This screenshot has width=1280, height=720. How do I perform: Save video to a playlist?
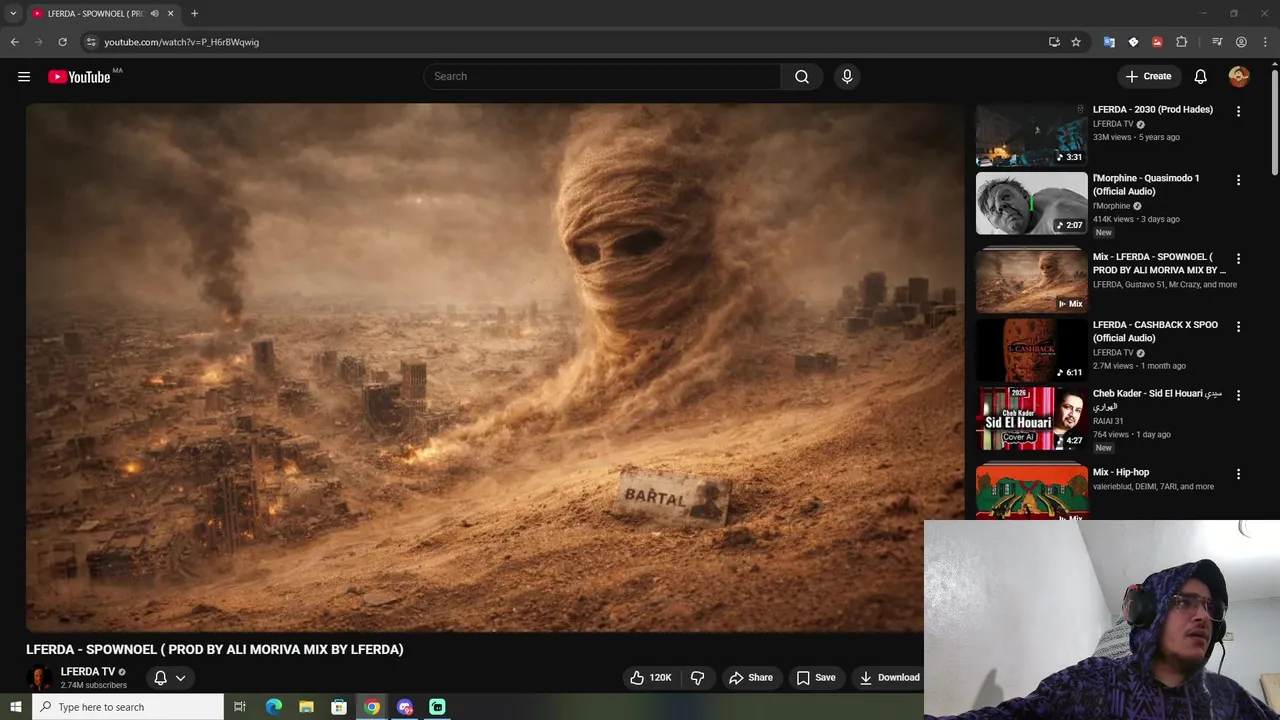point(815,678)
